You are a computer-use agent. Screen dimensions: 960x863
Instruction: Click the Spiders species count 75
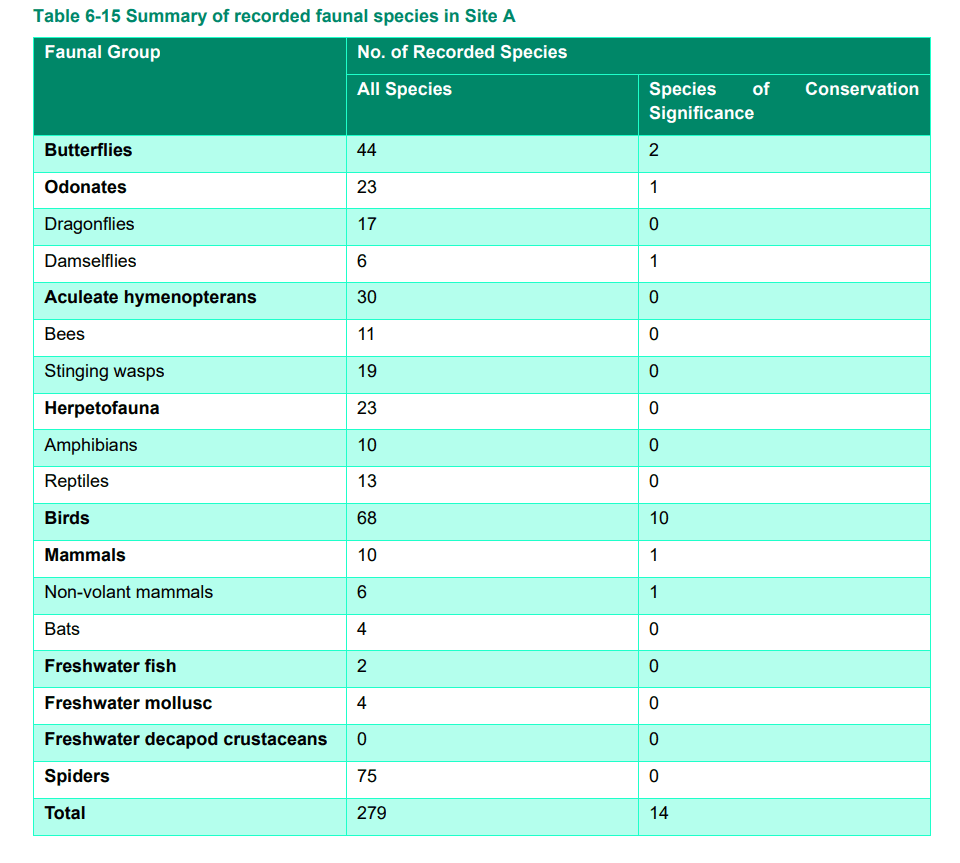367,776
